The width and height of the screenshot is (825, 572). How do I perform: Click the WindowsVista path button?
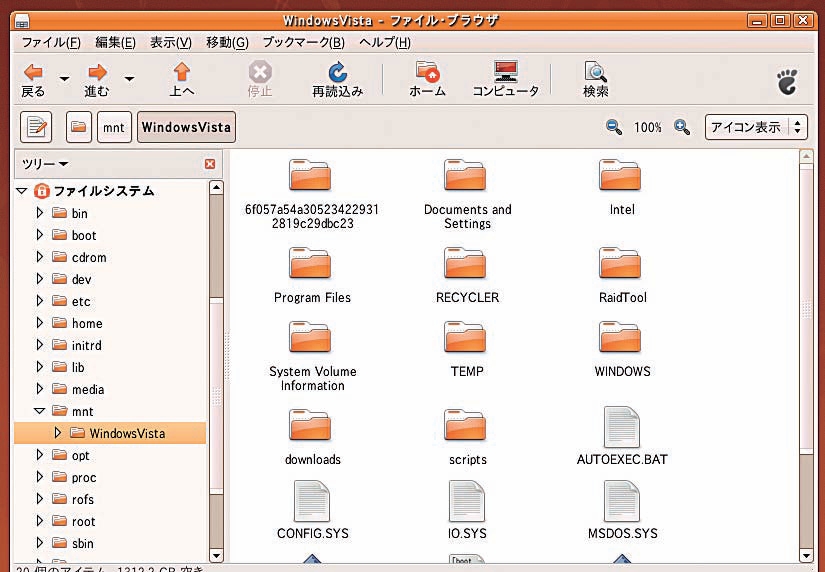point(186,127)
